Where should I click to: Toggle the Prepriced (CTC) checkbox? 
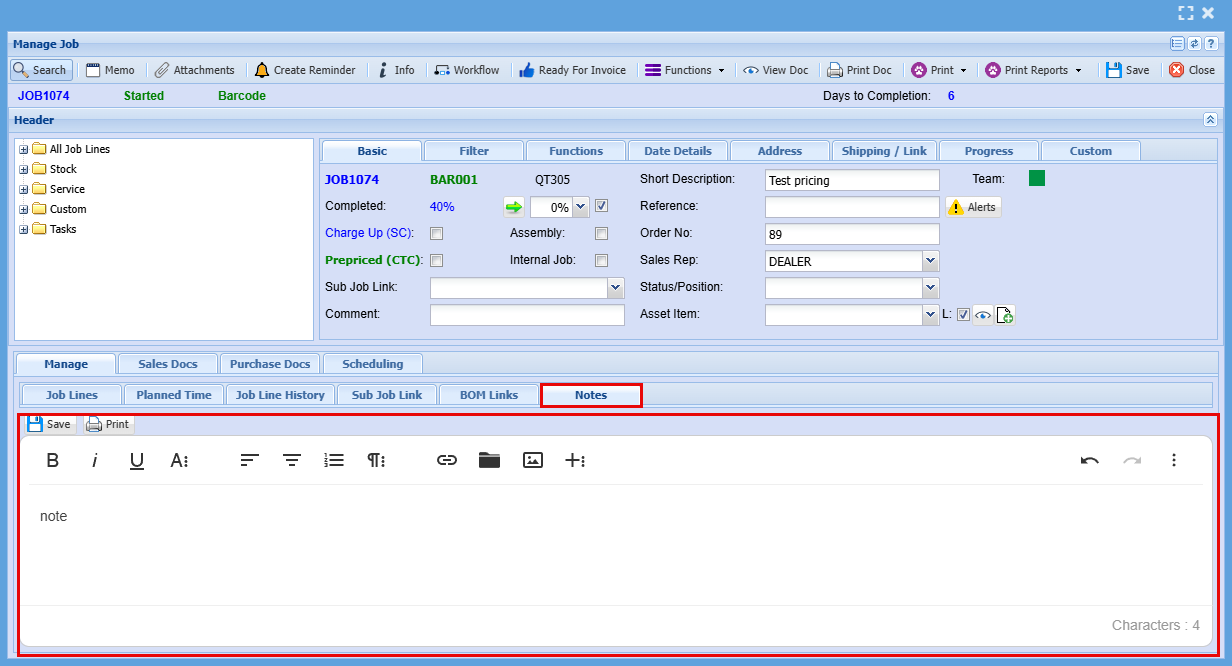coord(436,261)
